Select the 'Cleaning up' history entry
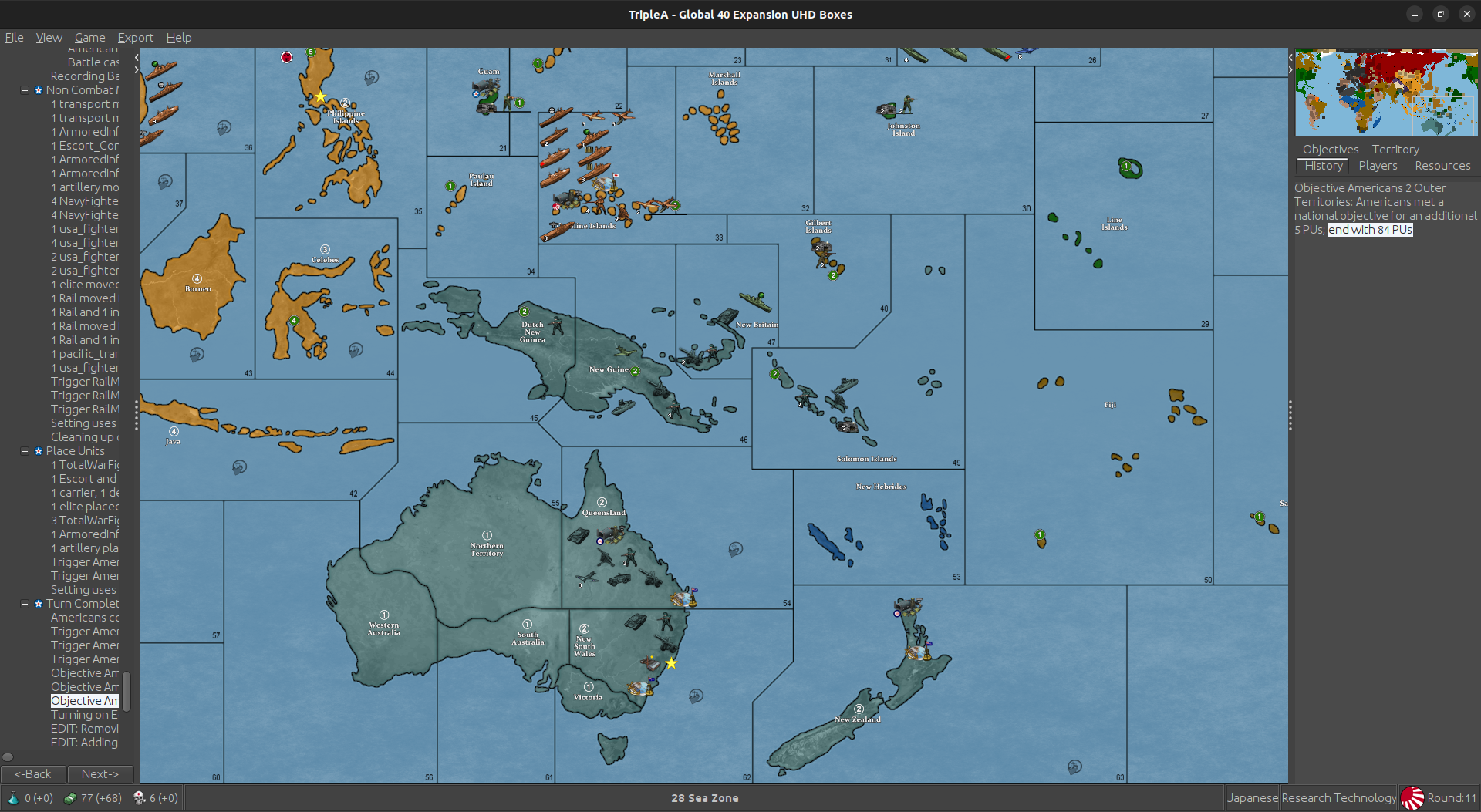 coord(85,437)
